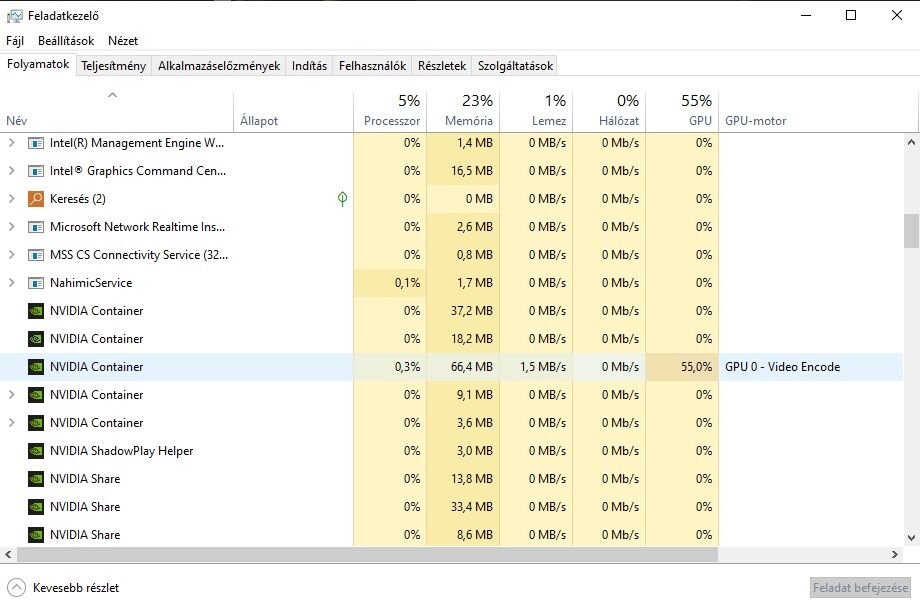The height and width of the screenshot is (612, 920).
Task: Click the Feladat befejezése button
Action: [860, 587]
